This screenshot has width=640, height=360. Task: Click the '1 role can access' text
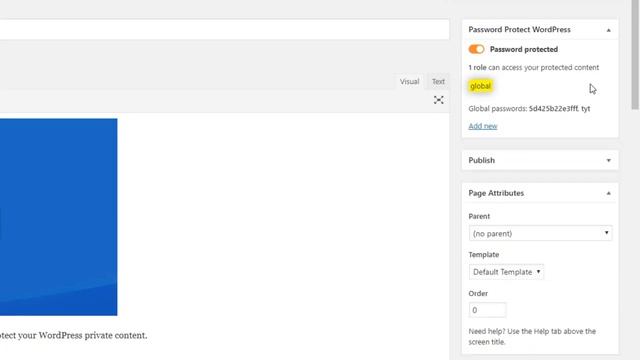tap(534, 67)
